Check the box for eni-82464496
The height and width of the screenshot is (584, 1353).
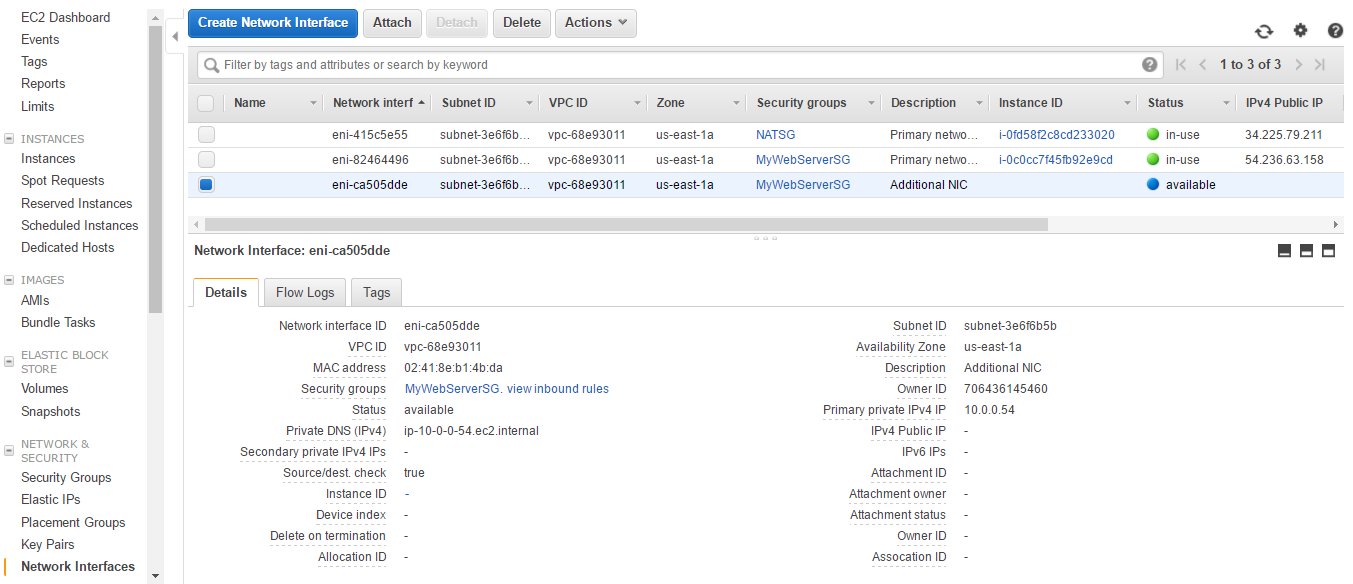206,160
